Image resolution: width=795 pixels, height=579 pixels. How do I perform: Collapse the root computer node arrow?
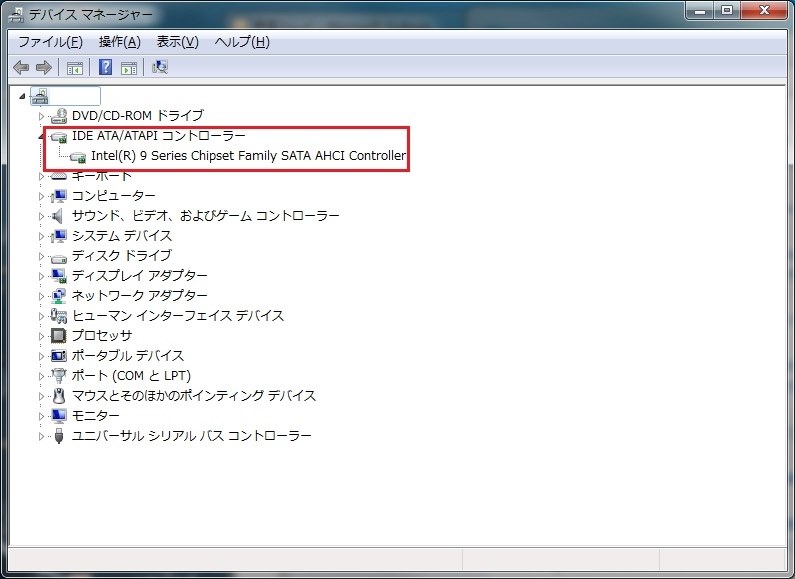point(22,96)
